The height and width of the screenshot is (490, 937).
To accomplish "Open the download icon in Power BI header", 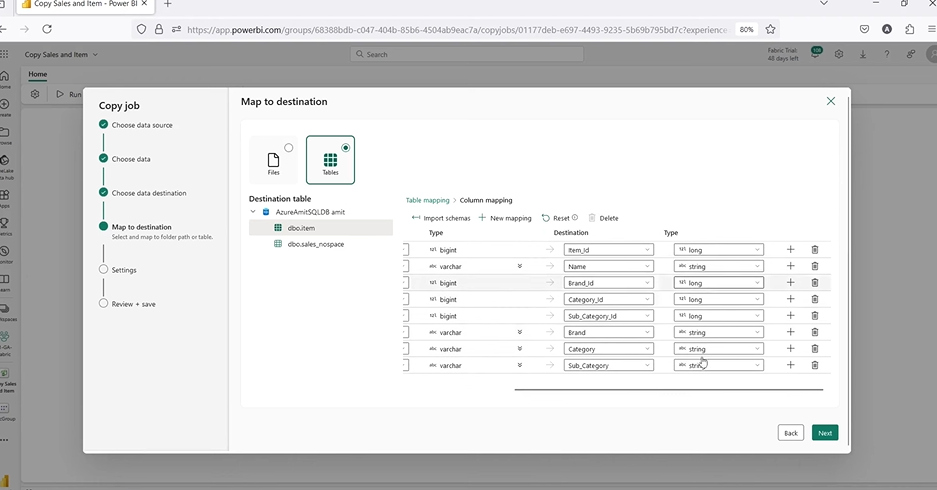I will [863, 54].
